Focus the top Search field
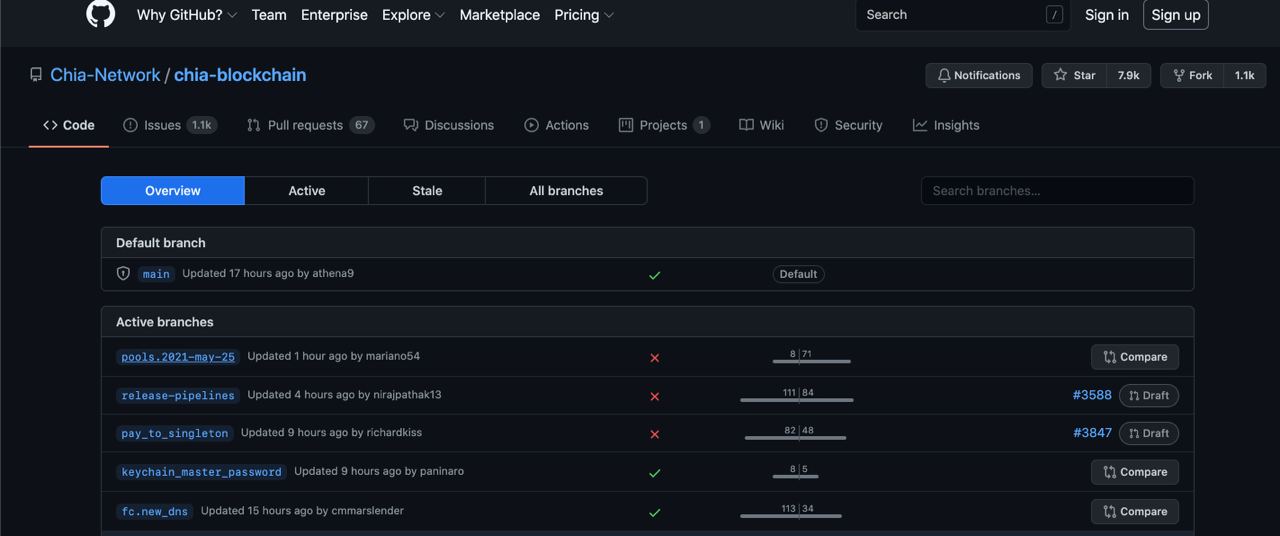 pos(962,15)
